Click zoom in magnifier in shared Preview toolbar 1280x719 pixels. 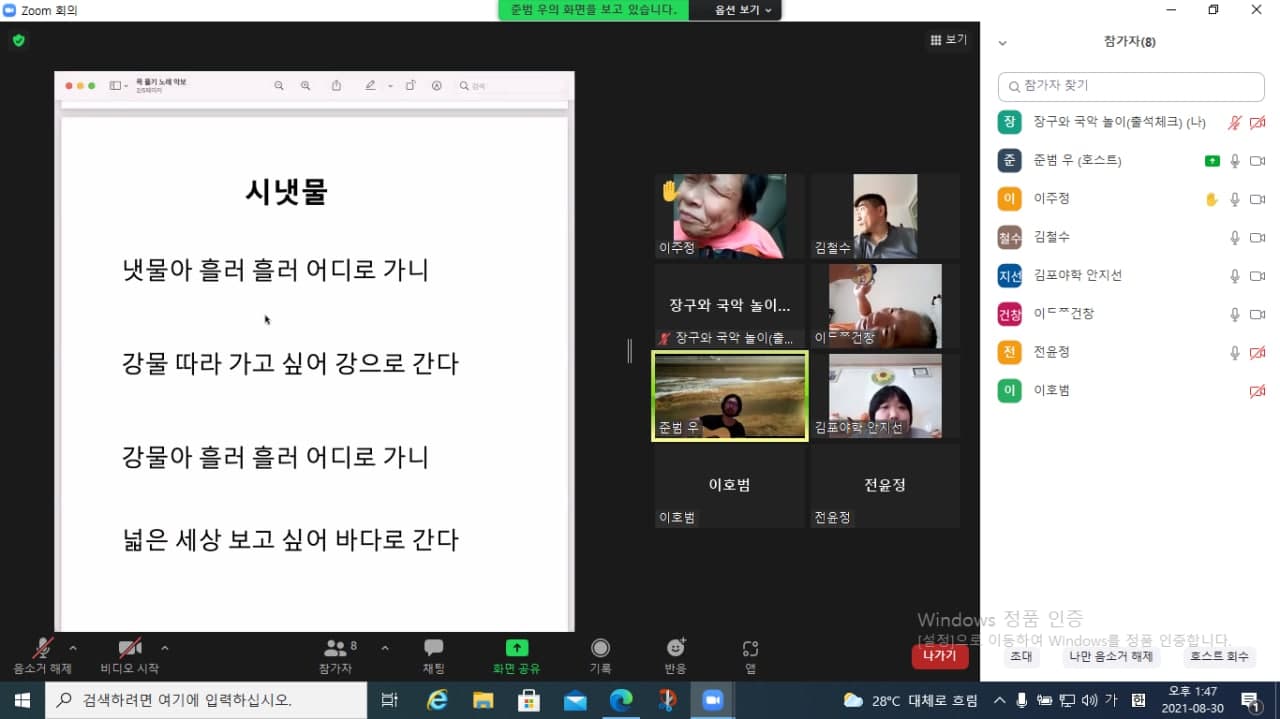click(x=306, y=86)
